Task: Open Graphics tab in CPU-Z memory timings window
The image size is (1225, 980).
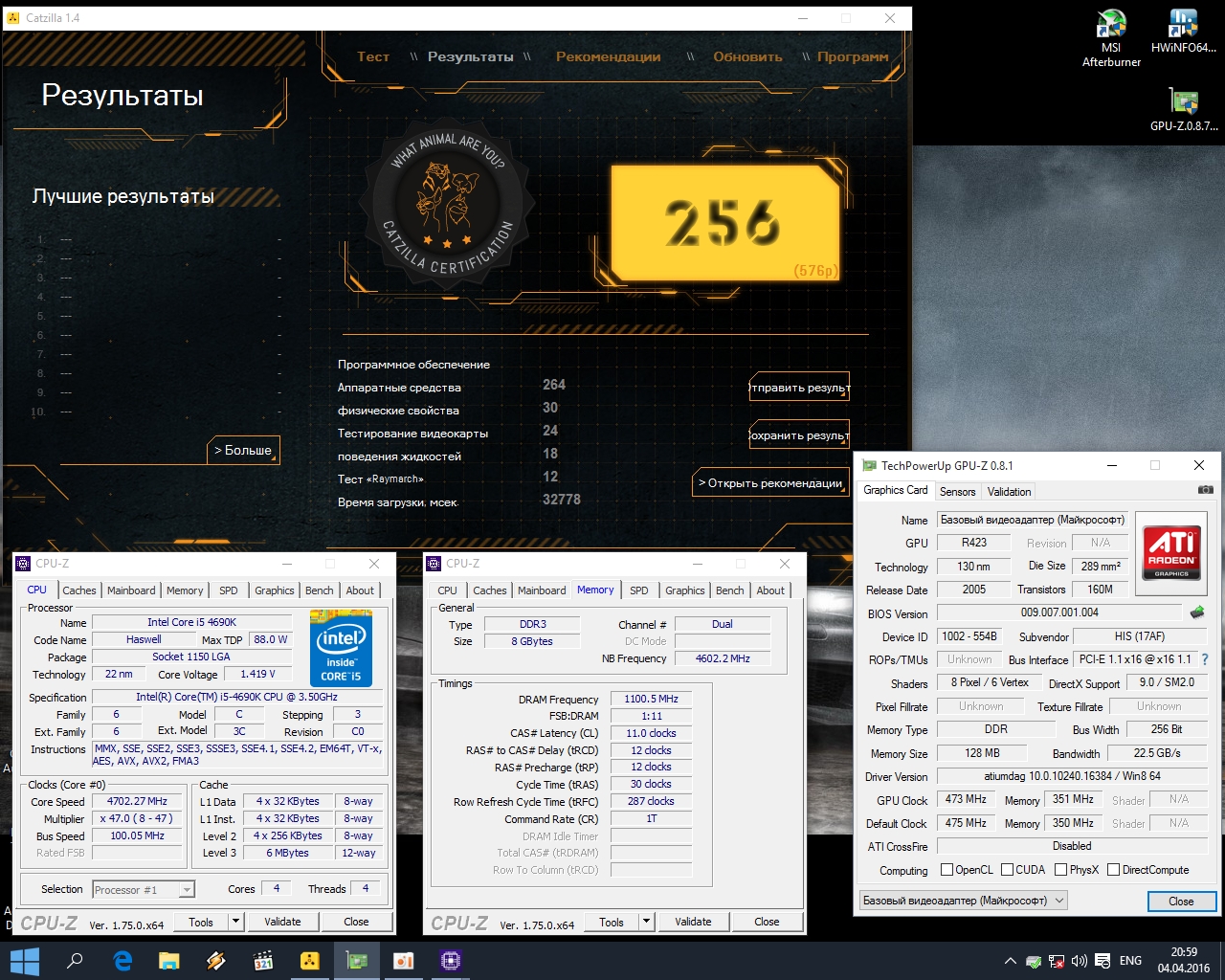Action: tap(685, 590)
